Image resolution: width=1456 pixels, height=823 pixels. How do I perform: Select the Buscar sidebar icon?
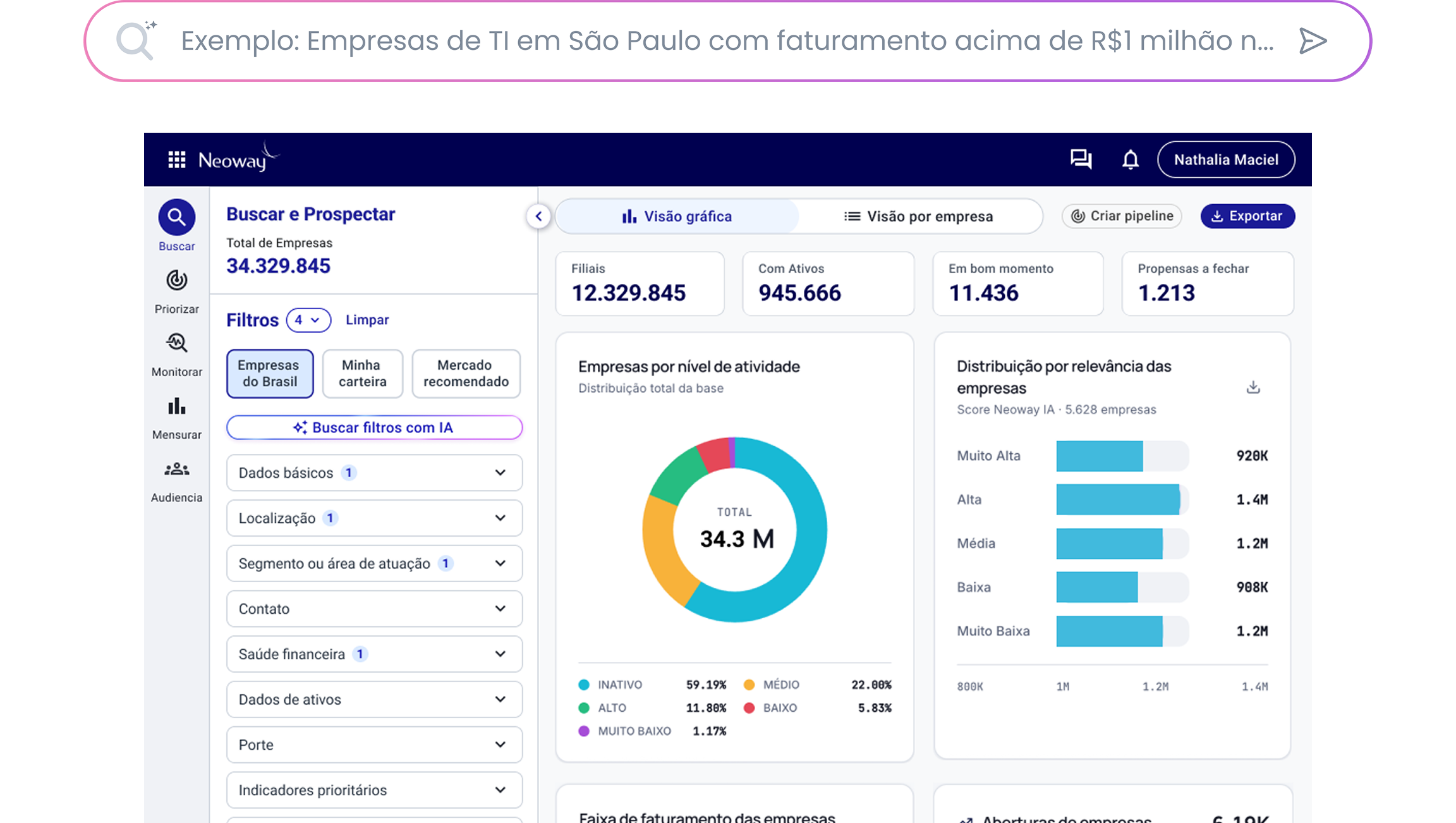pyautogui.click(x=177, y=217)
